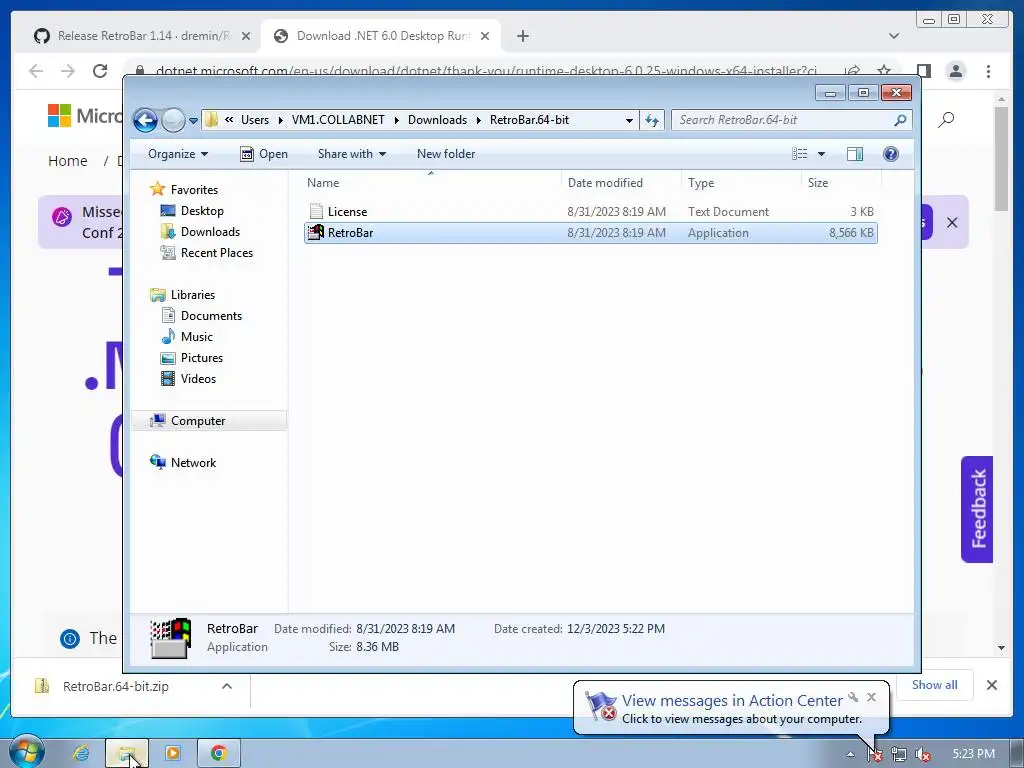Click the Explorer address bar refresh icon
This screenshot has height=768, width=1024.
(x=652, y=120)
